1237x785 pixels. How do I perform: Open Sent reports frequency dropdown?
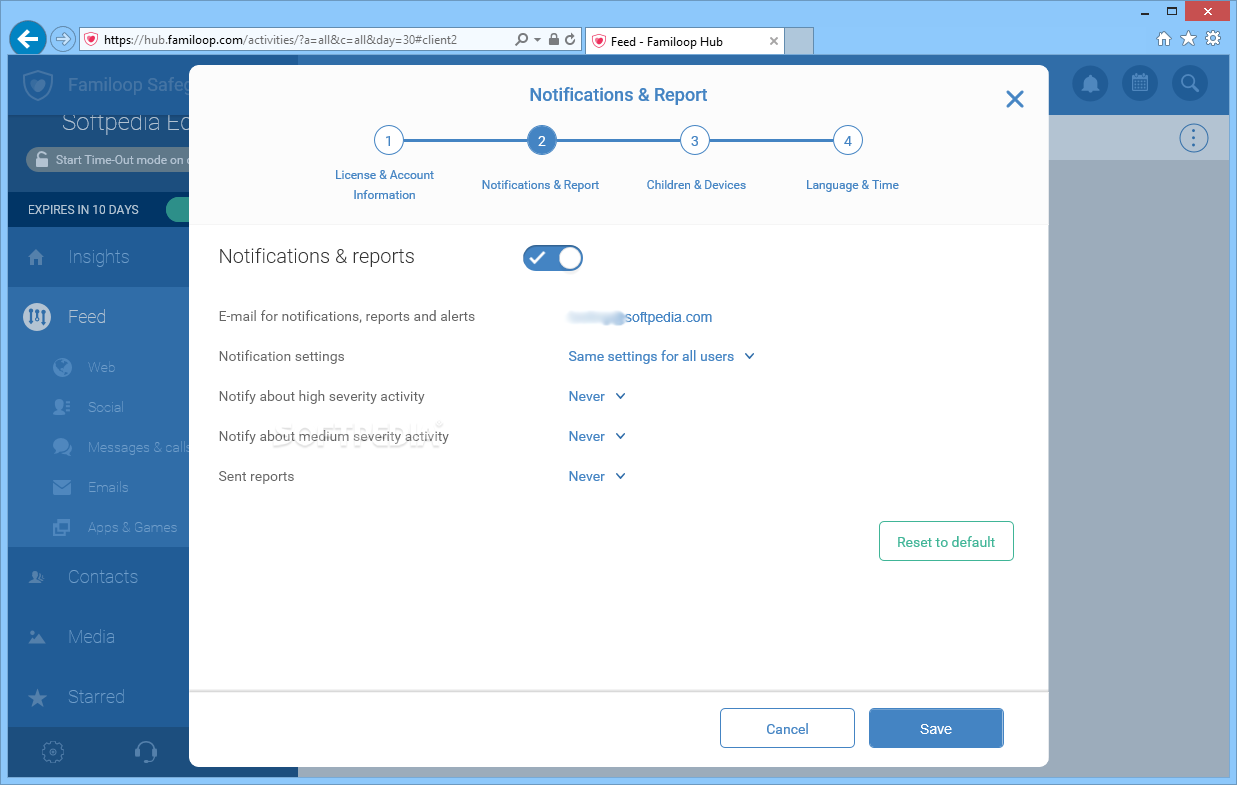pos(597,476)
